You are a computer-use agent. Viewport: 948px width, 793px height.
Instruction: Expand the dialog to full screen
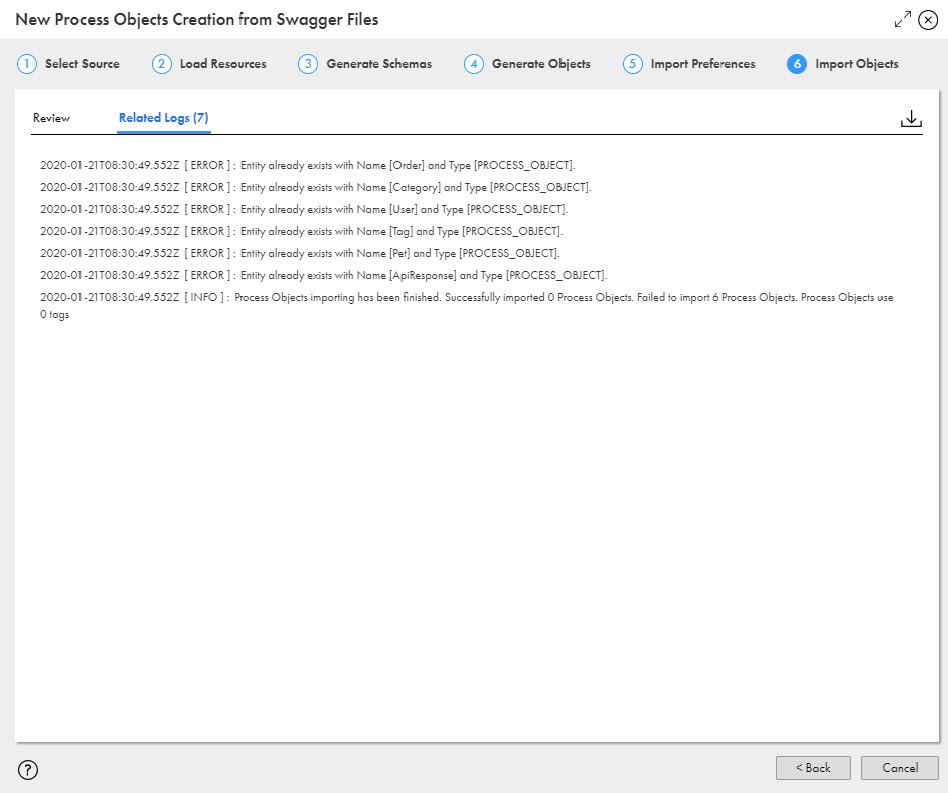point(903,19)
